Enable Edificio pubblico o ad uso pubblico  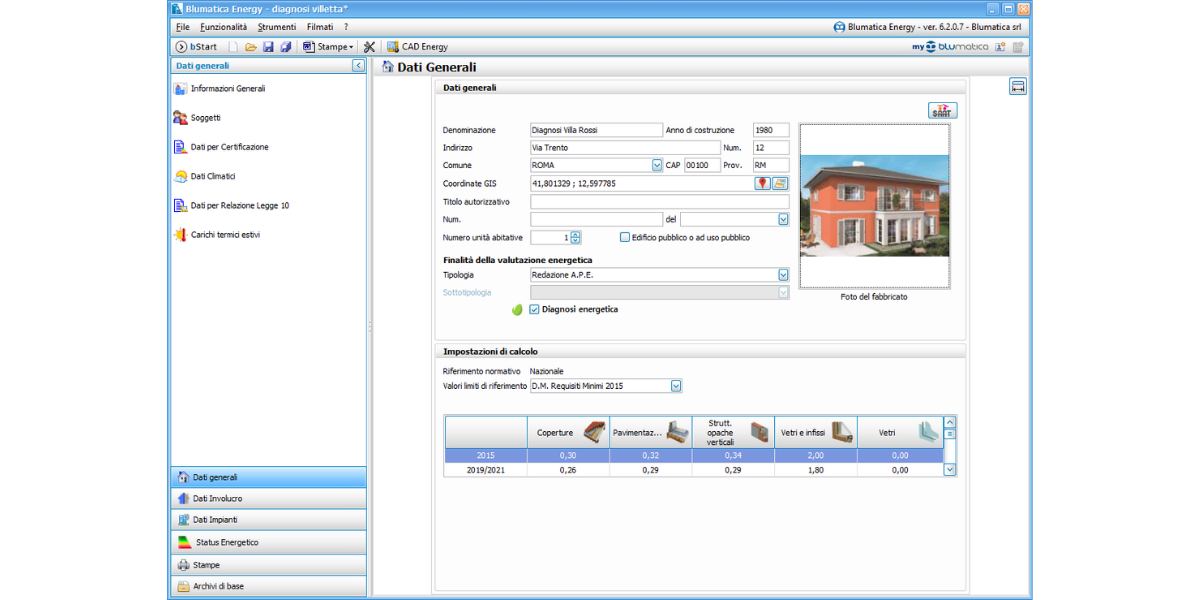point(625,238)
